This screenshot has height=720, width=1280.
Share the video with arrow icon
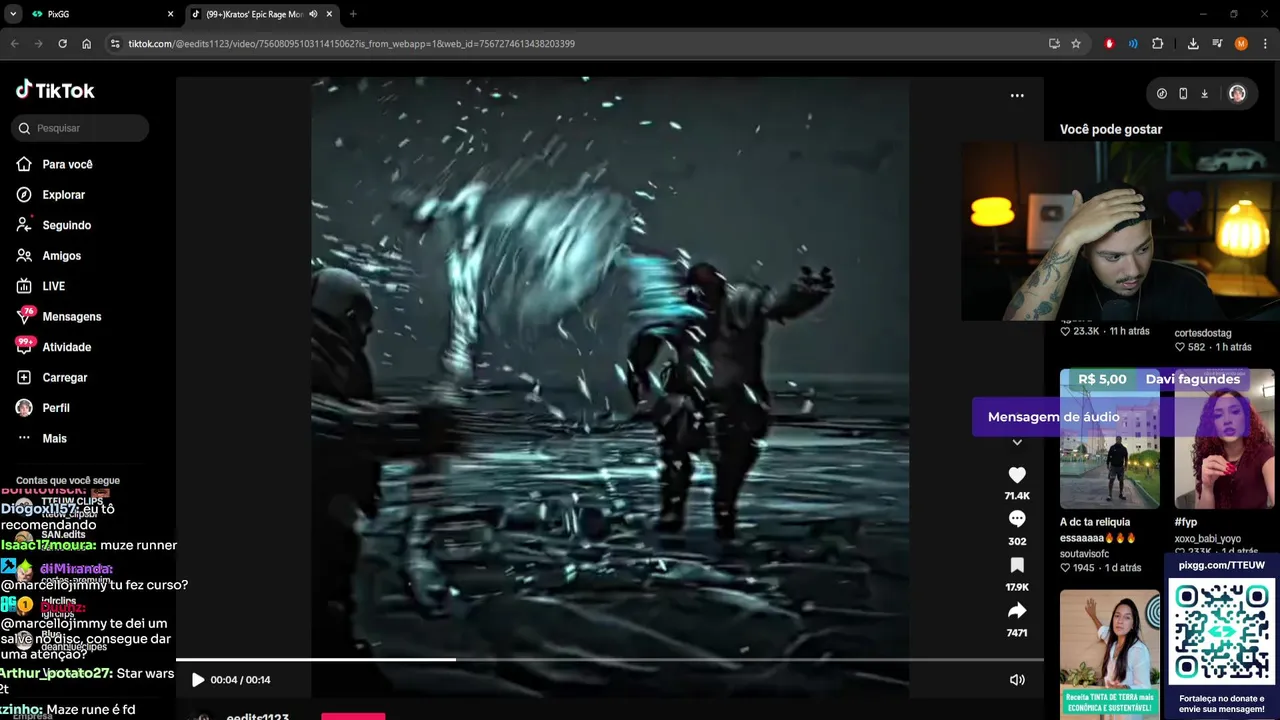click(x=1017, y=610)
